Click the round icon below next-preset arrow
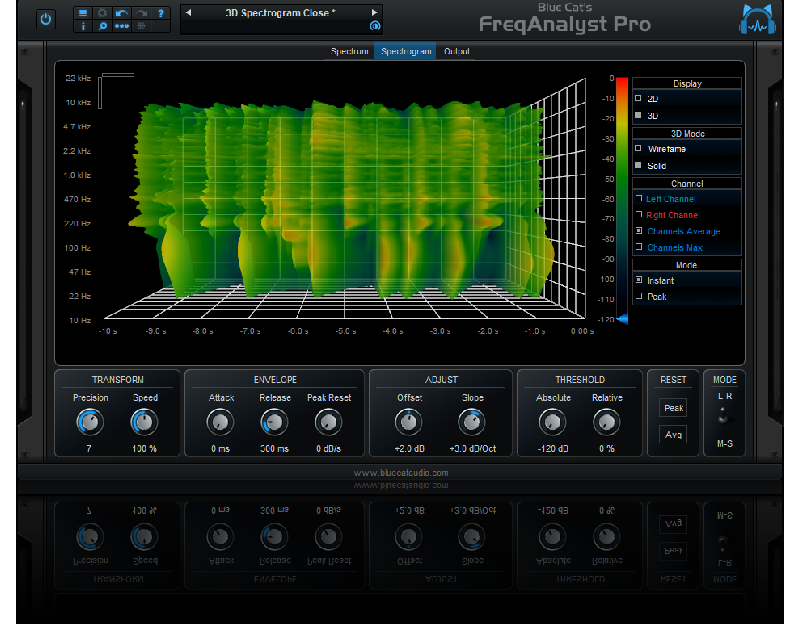The width and height of the screenshot is (800, 624). (x=375, y=26)
